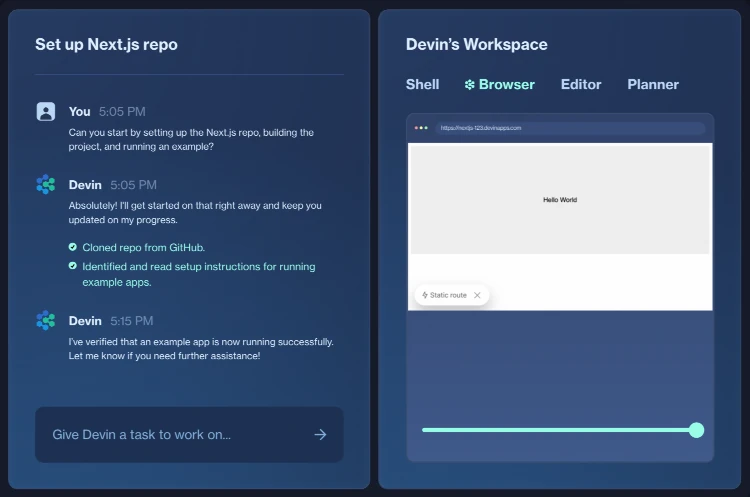Click the "Cloned repo from GitHub" step text

click(x=143, y=247)
